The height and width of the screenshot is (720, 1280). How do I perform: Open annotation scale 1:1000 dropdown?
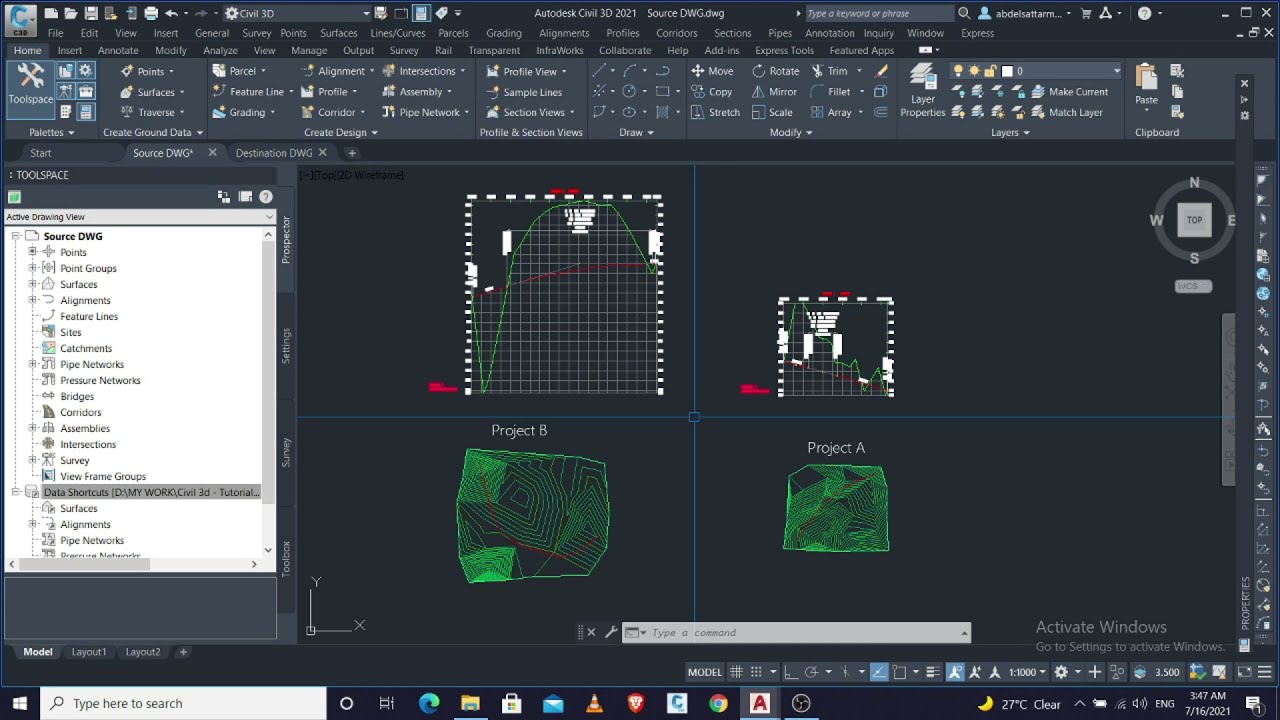(x=1027, y=672)
